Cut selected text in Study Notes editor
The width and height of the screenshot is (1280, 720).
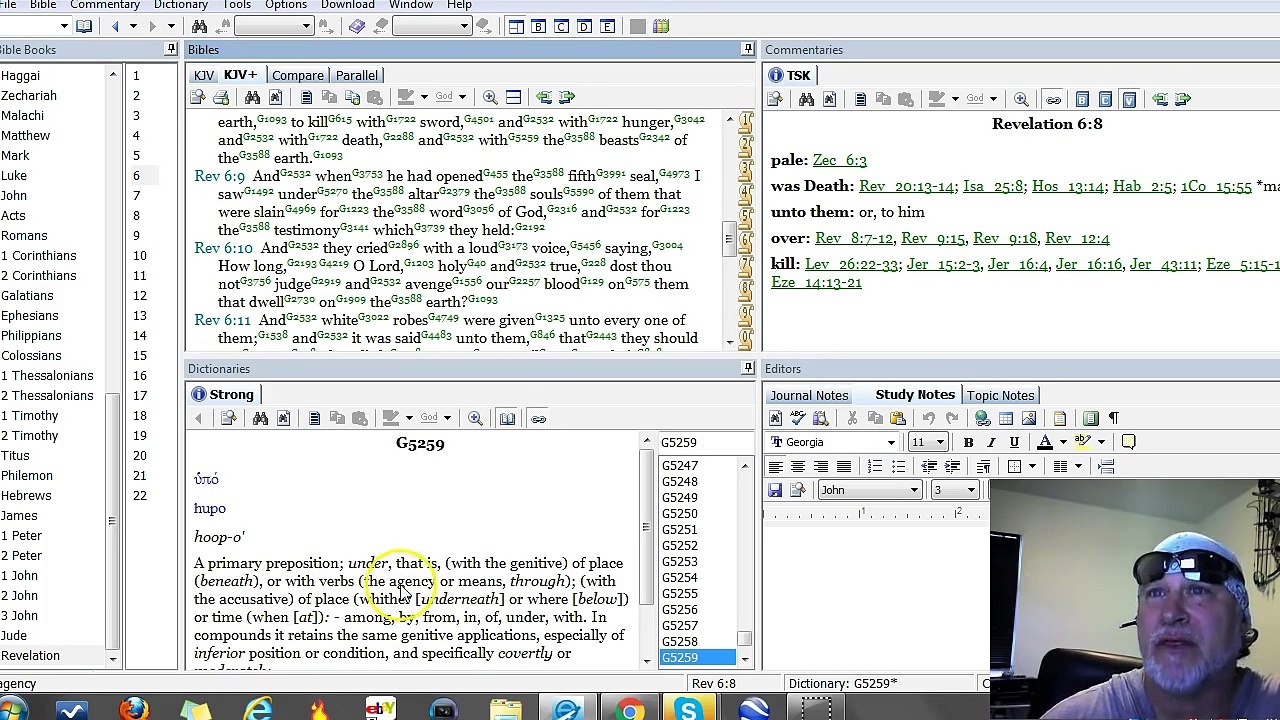(852, 418)
